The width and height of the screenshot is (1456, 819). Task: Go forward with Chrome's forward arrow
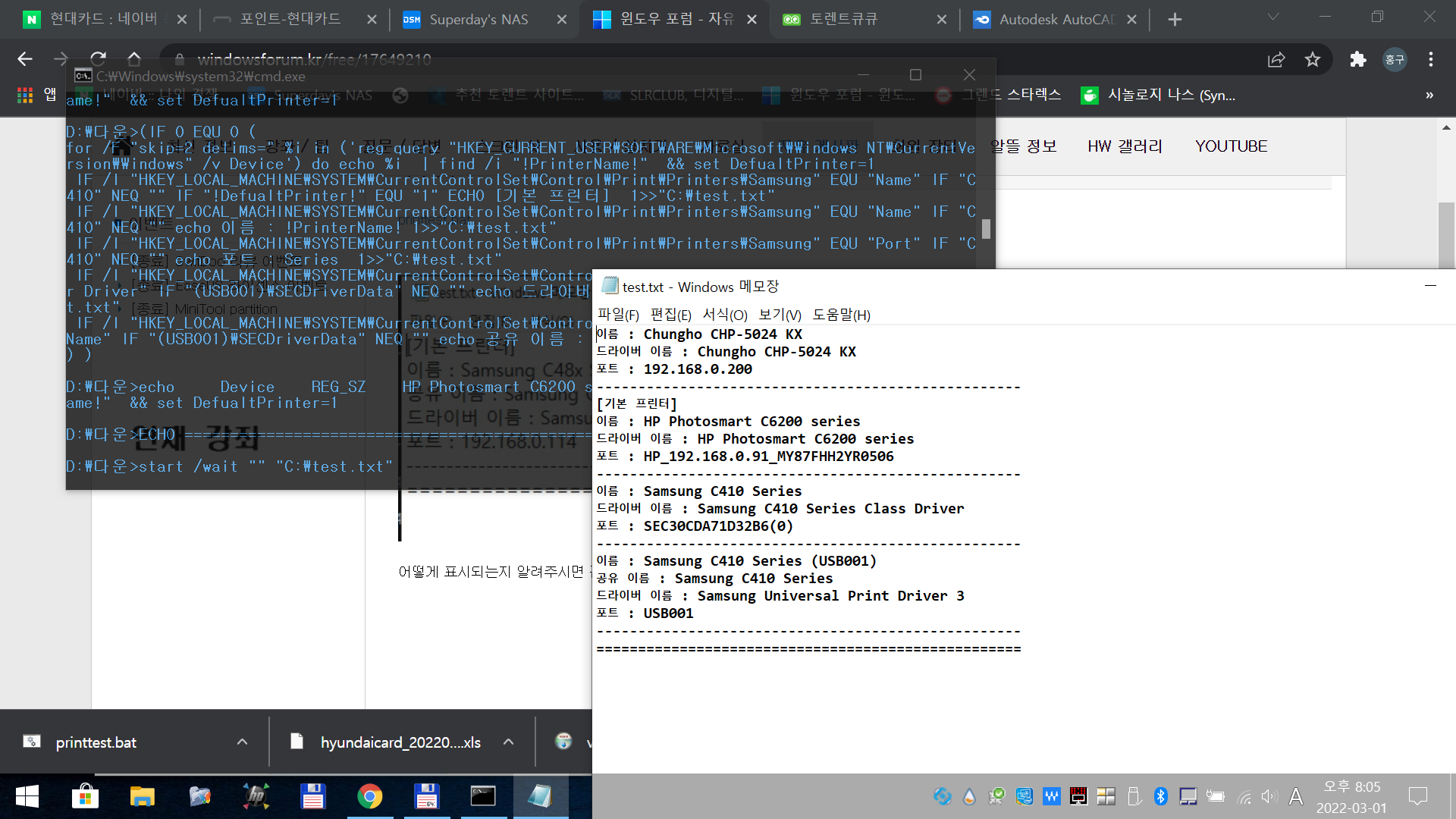pos(61,59)
